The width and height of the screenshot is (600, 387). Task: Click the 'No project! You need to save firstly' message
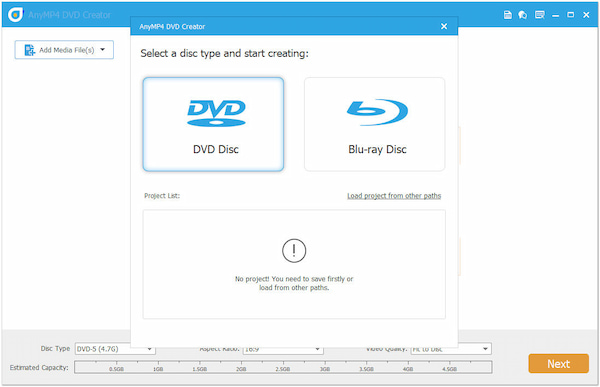[x=294, y=283]
